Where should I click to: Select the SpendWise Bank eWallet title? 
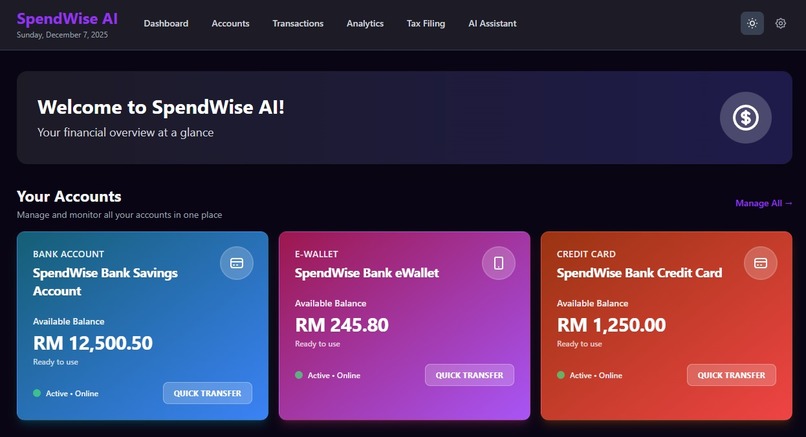click(367, 273)
